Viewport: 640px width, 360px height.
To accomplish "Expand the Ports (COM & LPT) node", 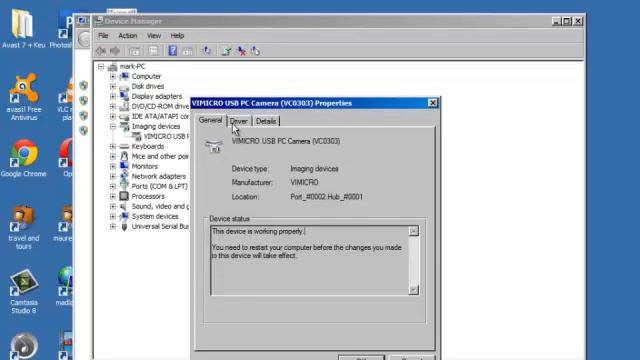I will coord(113,187).
